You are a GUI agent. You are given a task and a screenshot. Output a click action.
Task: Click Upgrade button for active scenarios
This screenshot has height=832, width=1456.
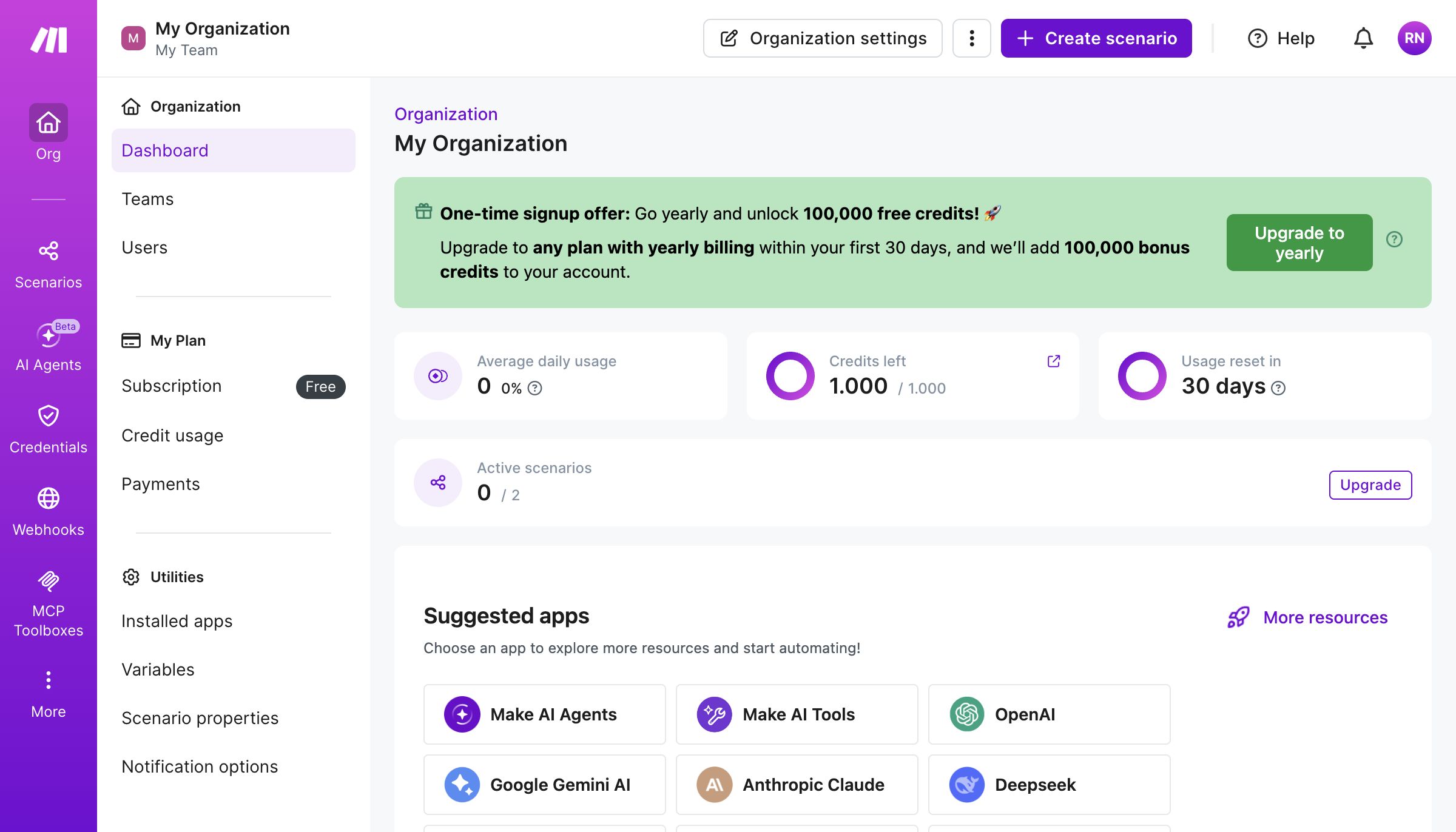pyautogui.click(x=1370, y=485)
